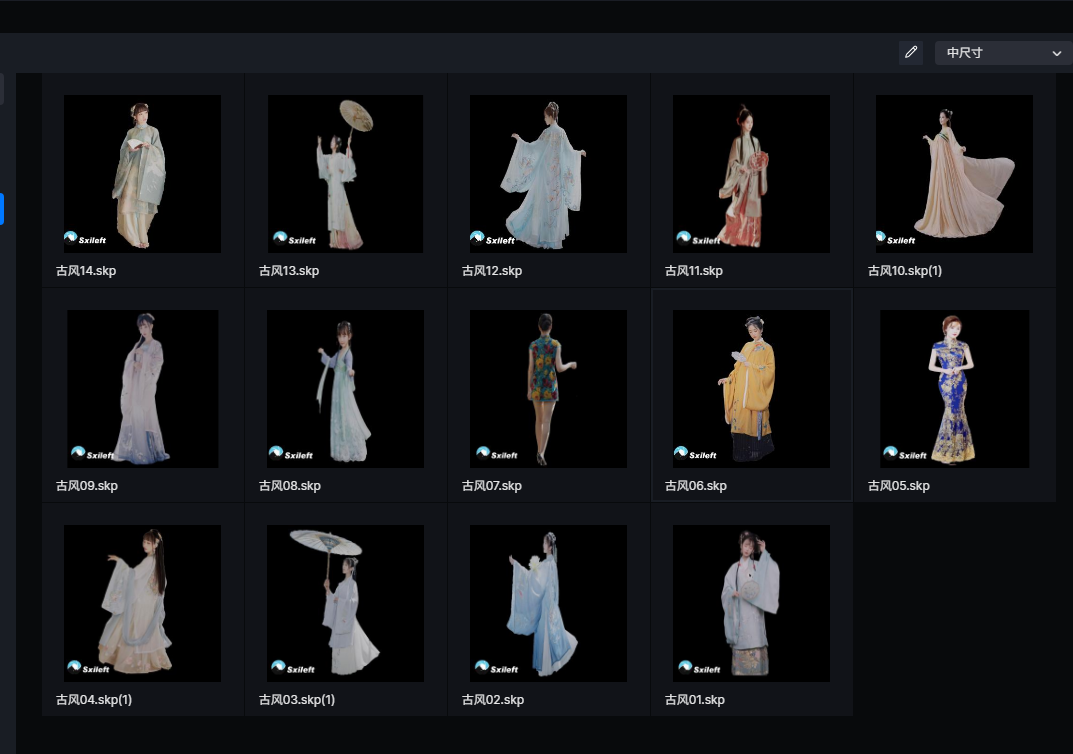1073x754 pixels.
Task: Click the pencil edit icon
Action: [x=911, y=53]
